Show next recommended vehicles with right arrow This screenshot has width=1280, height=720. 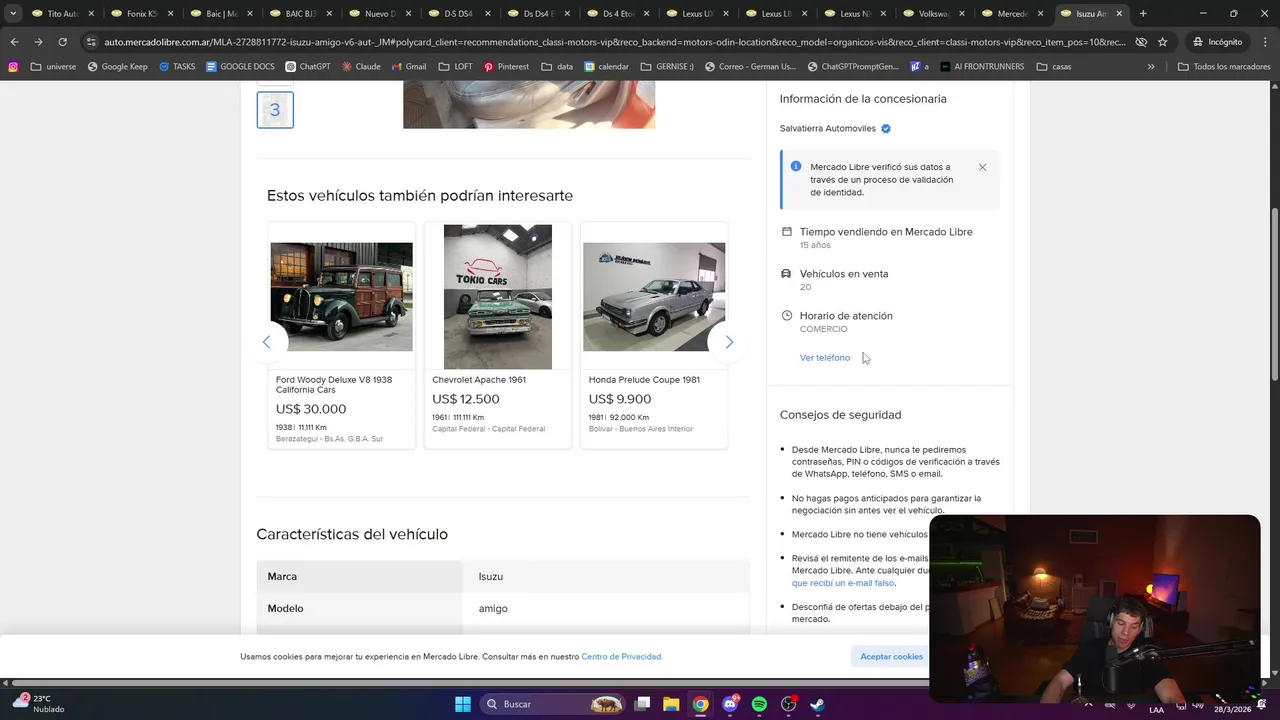tap(729, 342)
